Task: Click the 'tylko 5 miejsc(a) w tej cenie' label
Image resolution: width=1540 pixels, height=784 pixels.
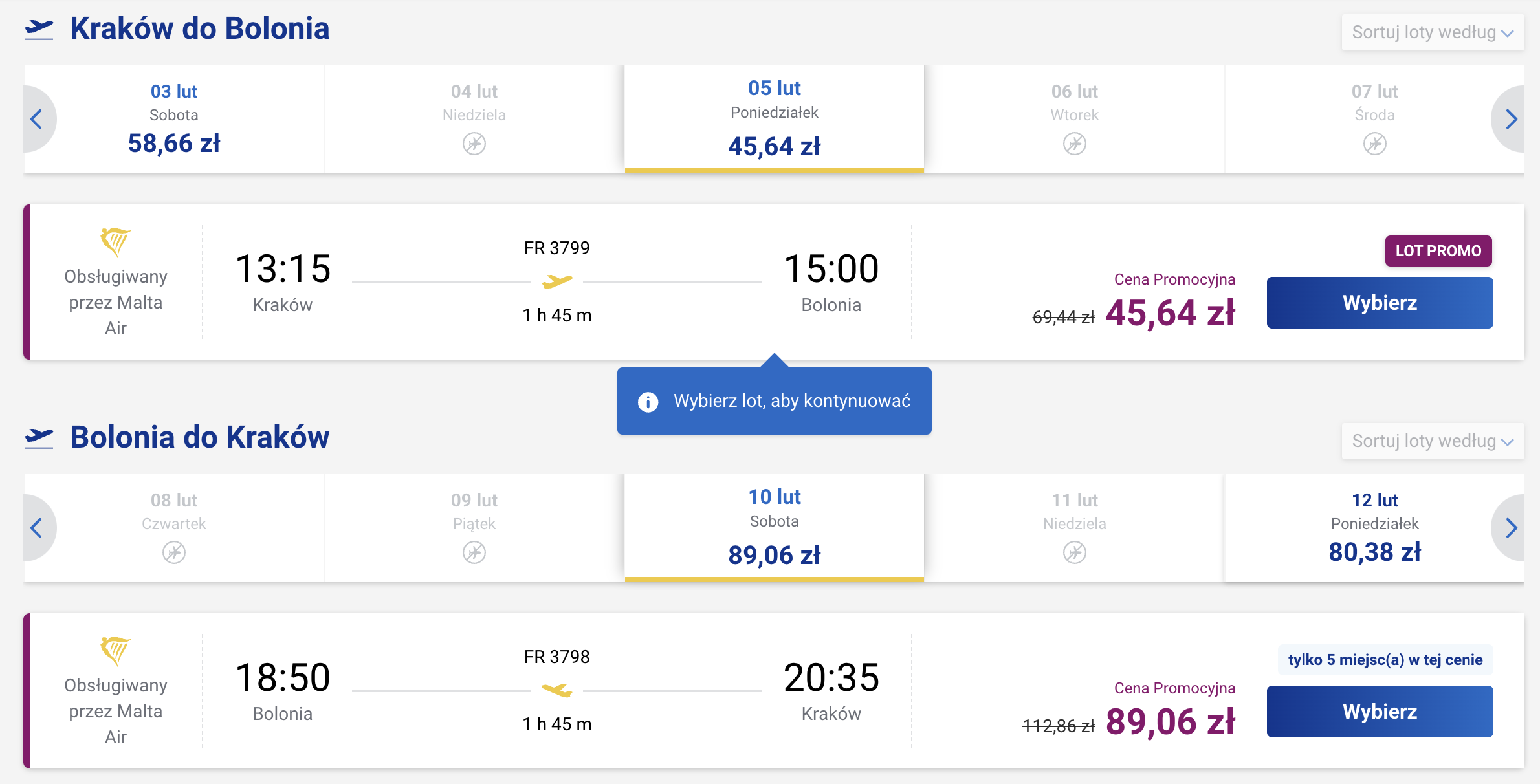Action: click(x=1385, y=660)
